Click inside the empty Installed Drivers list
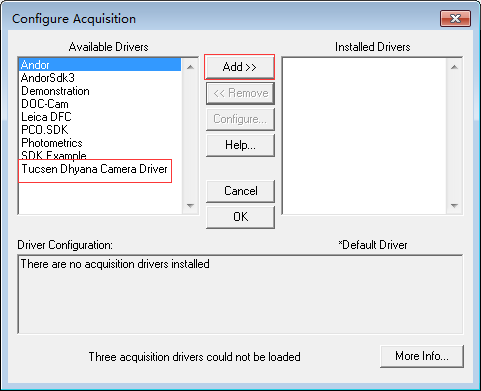The height and width of the screenshot is (391, 481). 364,136
